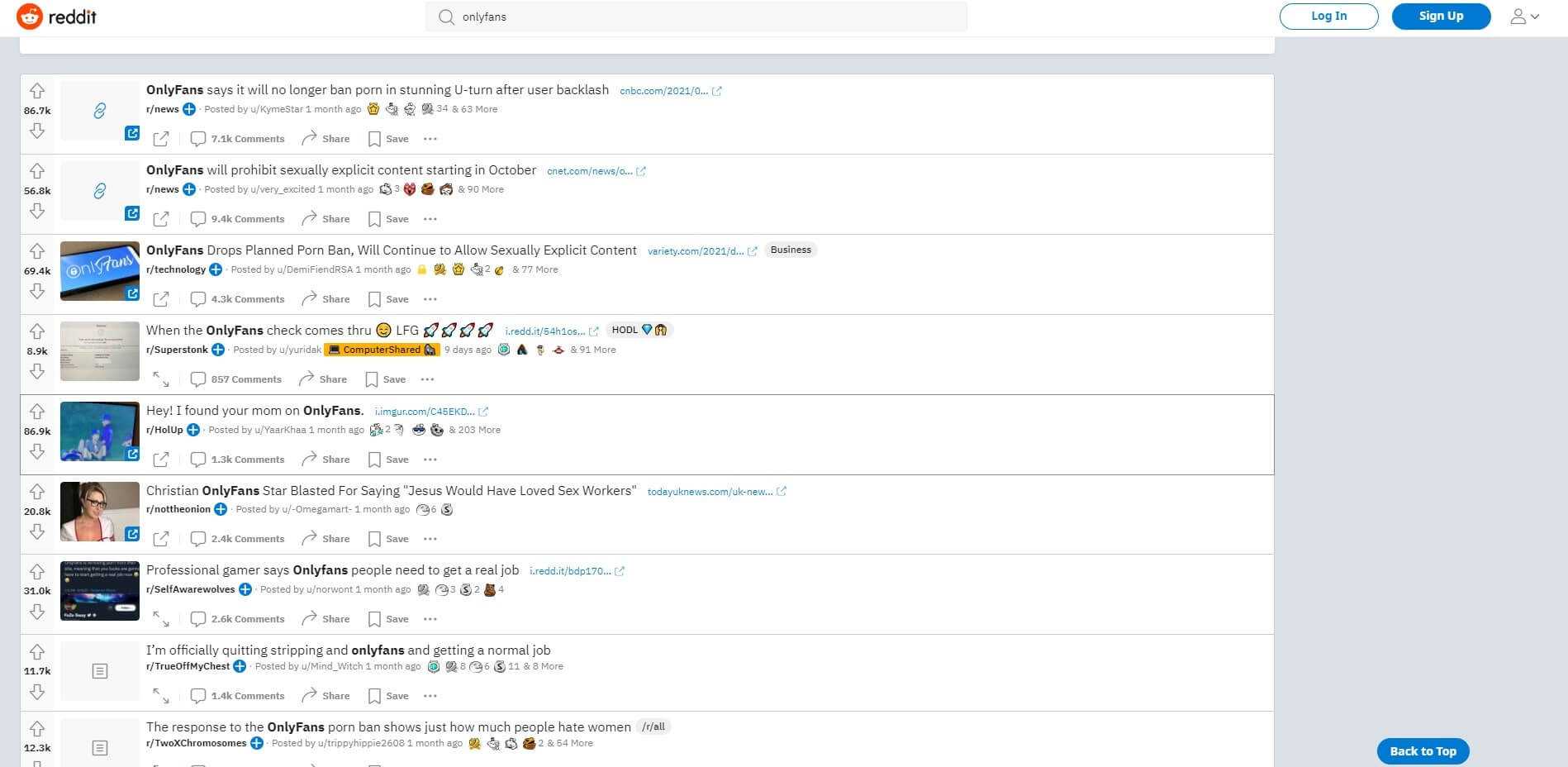This screenshot has width=1568, height=767.
Task: Click the Sign Up button
Action: pos(1441,17)
